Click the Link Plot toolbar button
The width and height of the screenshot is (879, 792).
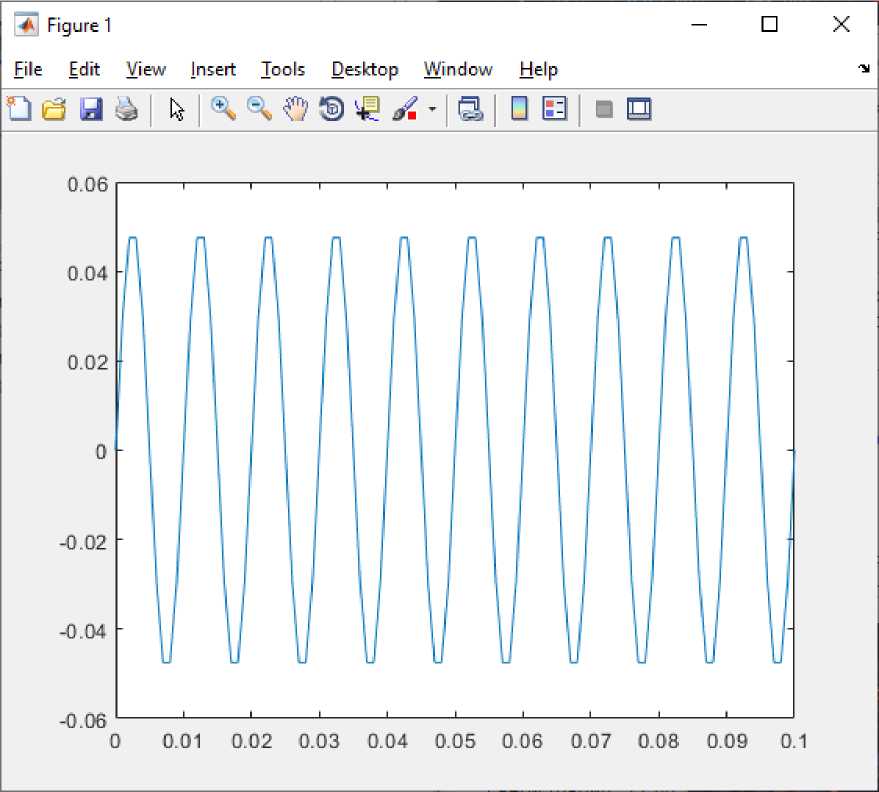(x=470, y=109)
